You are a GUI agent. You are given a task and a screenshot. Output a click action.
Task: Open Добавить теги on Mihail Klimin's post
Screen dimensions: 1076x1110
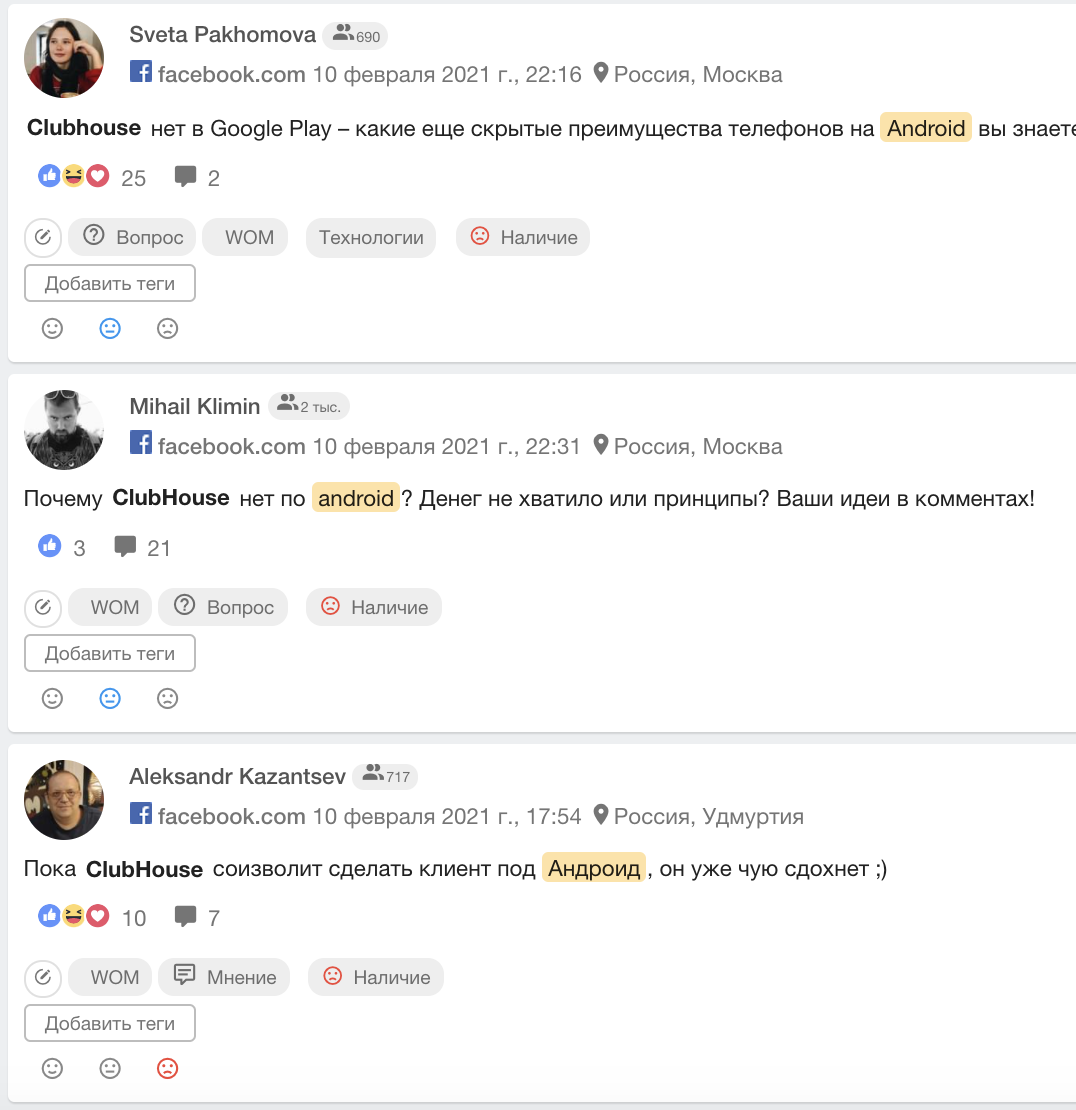110,653
